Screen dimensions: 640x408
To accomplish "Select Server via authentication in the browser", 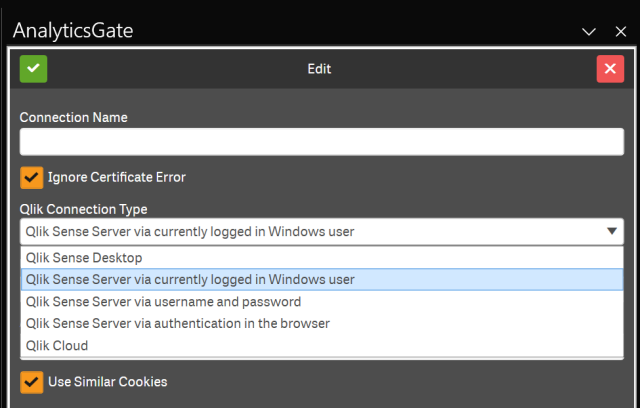I will tap(177, 324).
